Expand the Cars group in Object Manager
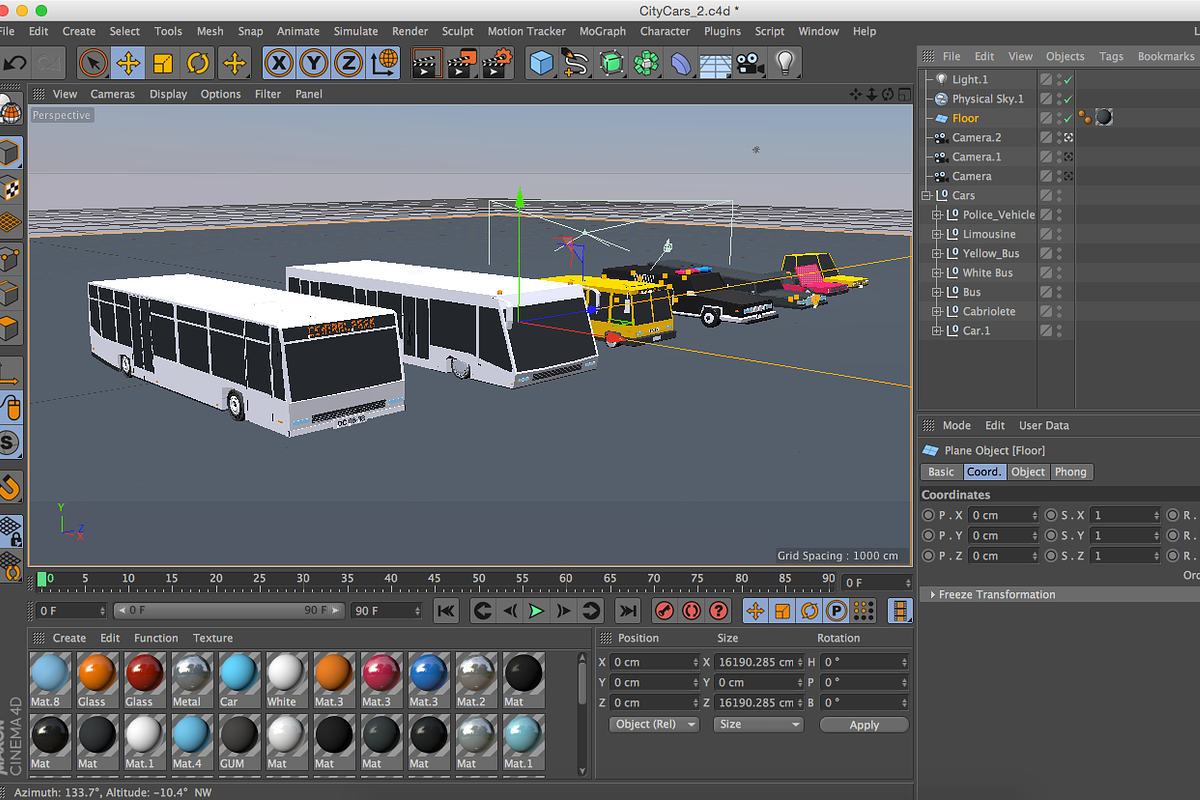 [927, 195]
